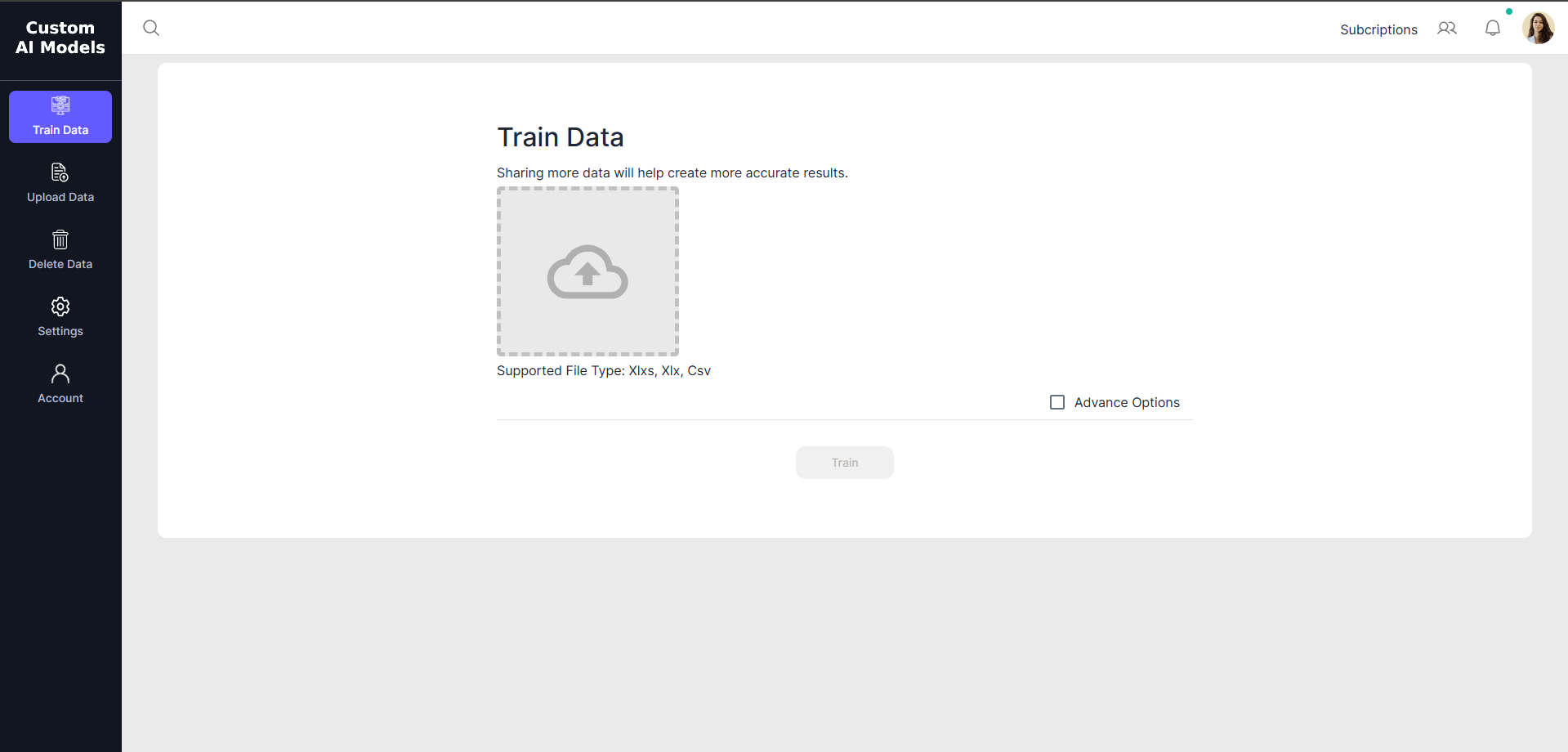The width and height of the screenshot is (1568, 752).
Task: Click the user profile avatar photo
Action: coord(1538,29)
